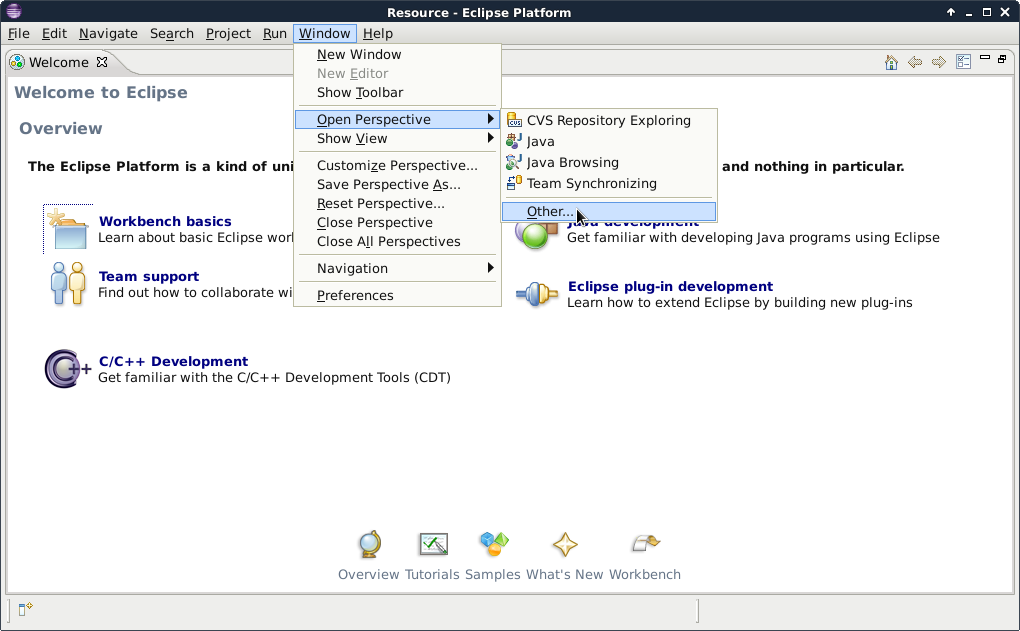Image resolution: width=1020 pixels, height=631 pixels.
Task: Restore the Welcome view panel
Action: pyautogui.click(x=1002, y=59)
